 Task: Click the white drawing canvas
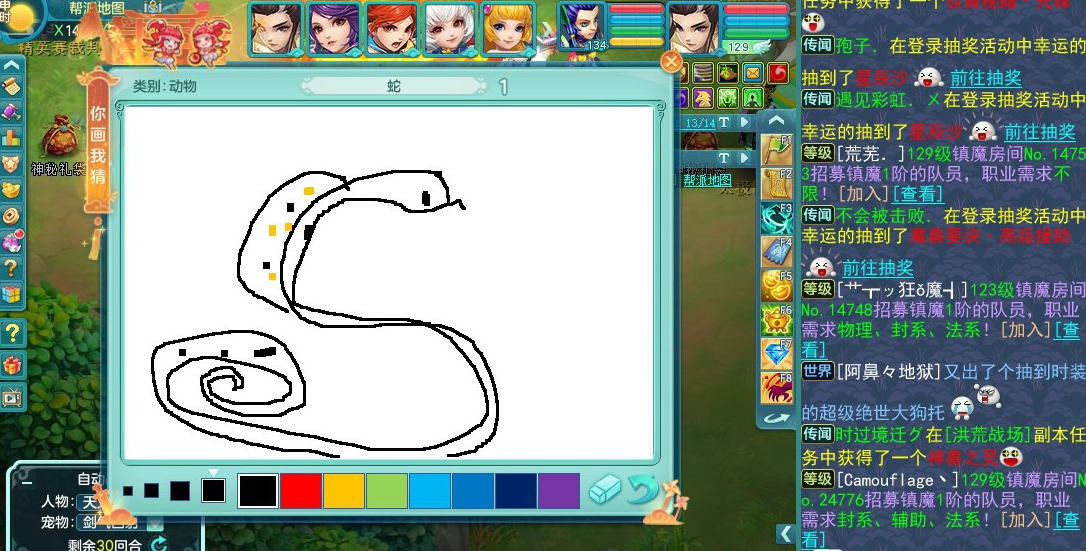tap(389, 282)
